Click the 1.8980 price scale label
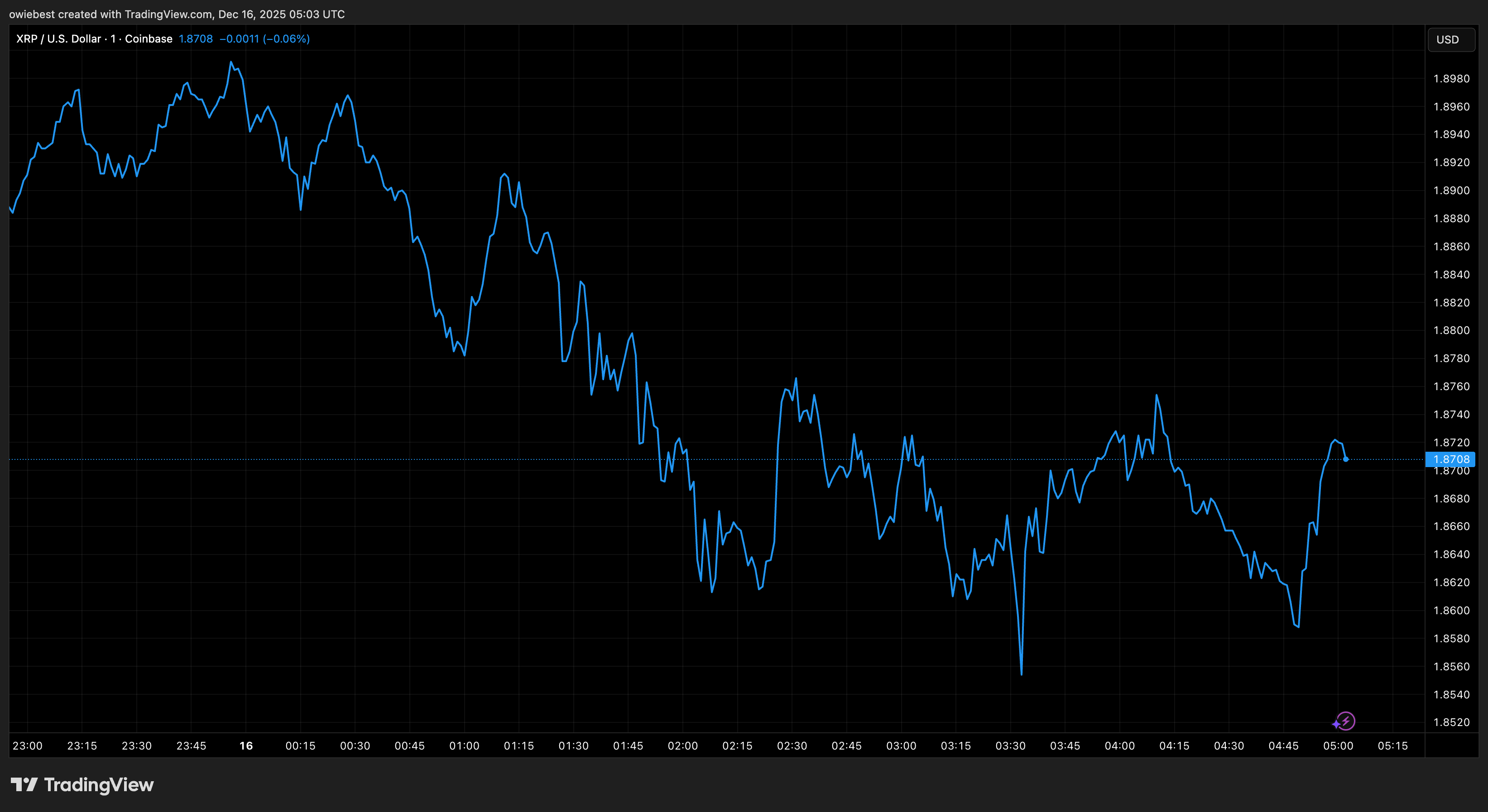 (1451, 79)
